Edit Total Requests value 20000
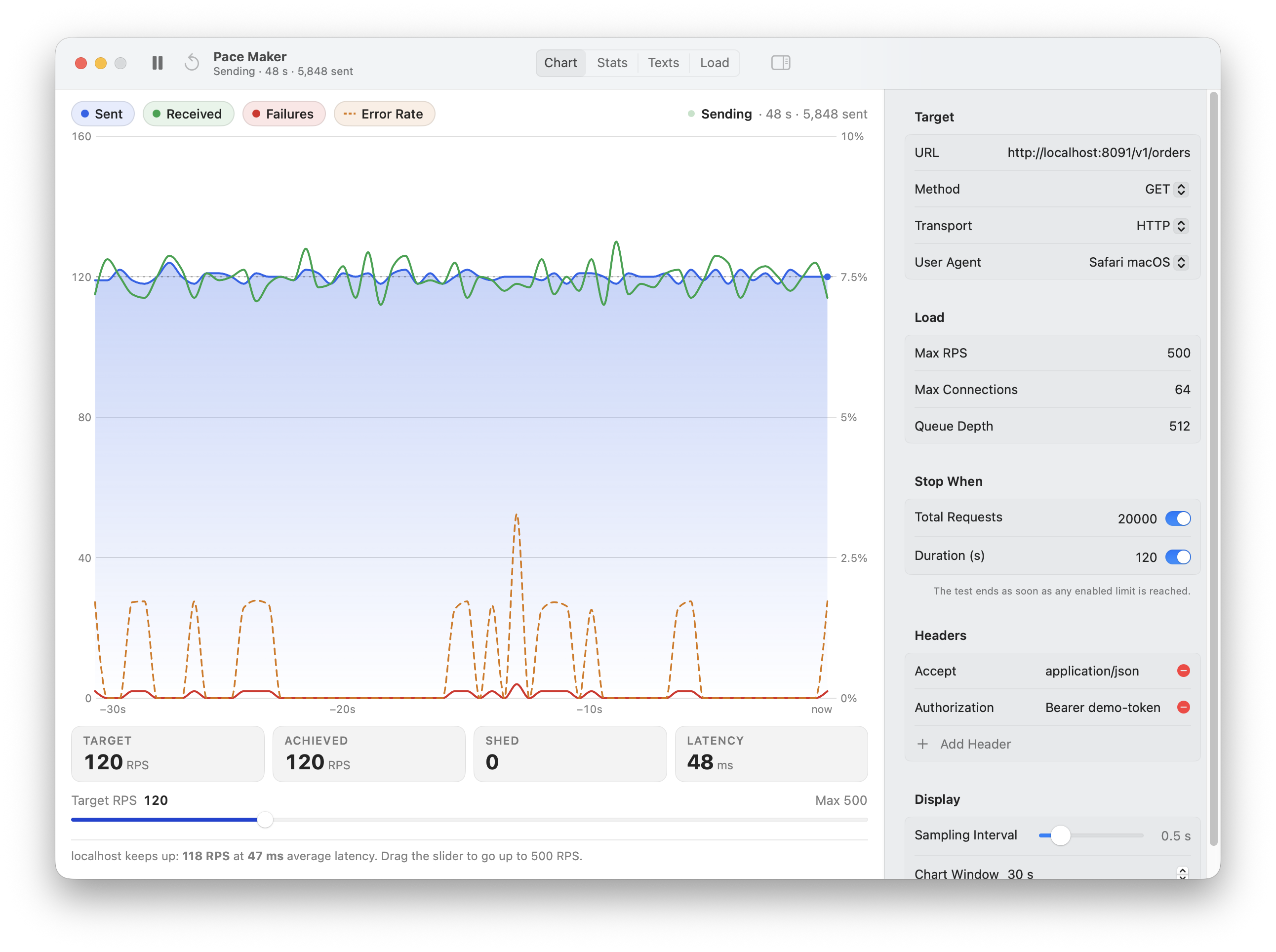The width and height of the screenshot is (1276, 952). point(1137,518)
